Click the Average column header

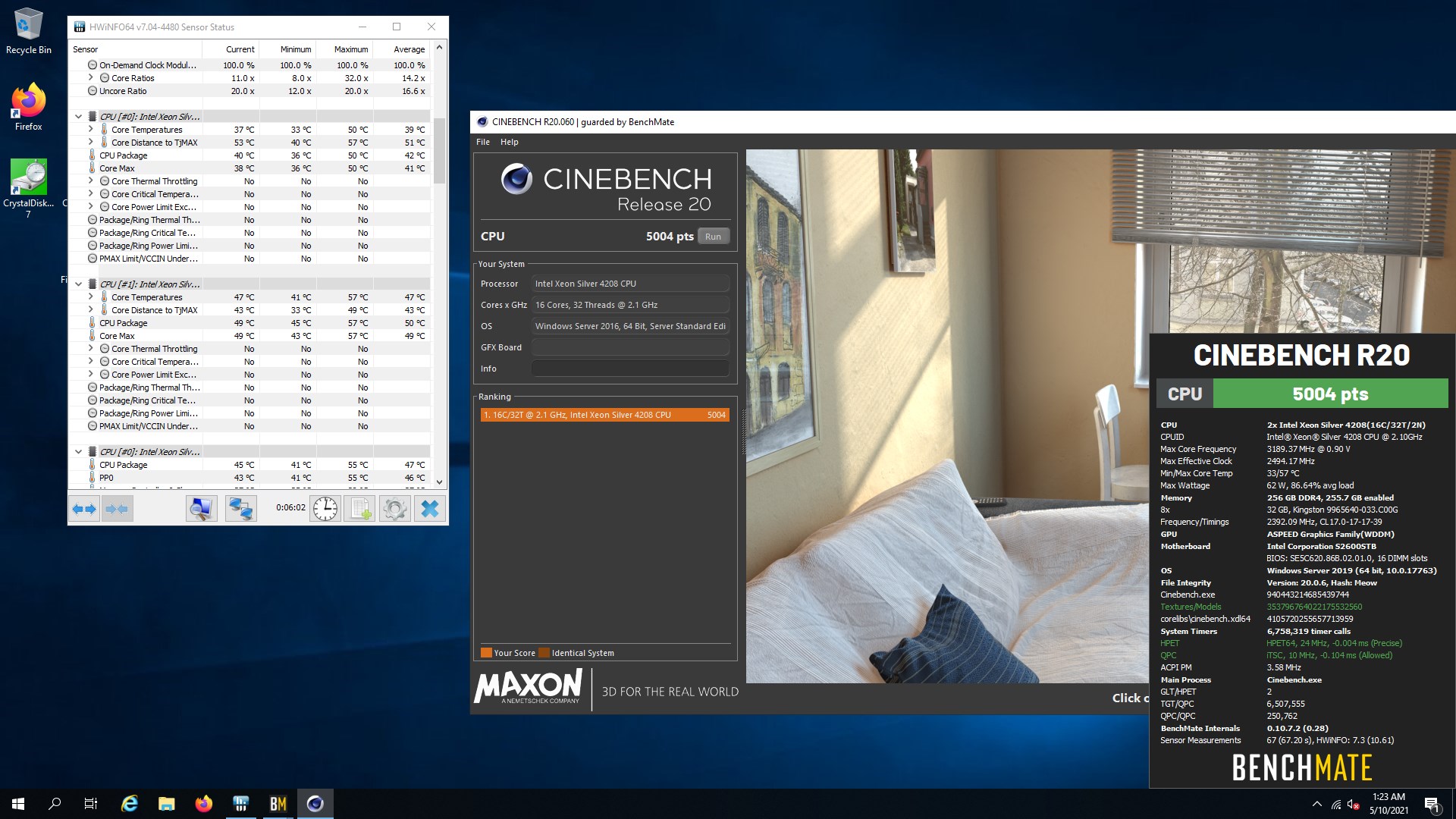(x=401, y=49)
